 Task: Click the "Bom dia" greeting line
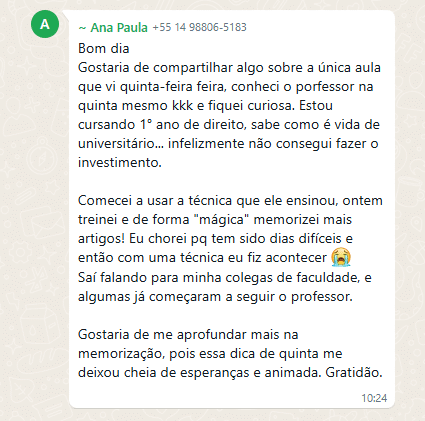point(104,49)
